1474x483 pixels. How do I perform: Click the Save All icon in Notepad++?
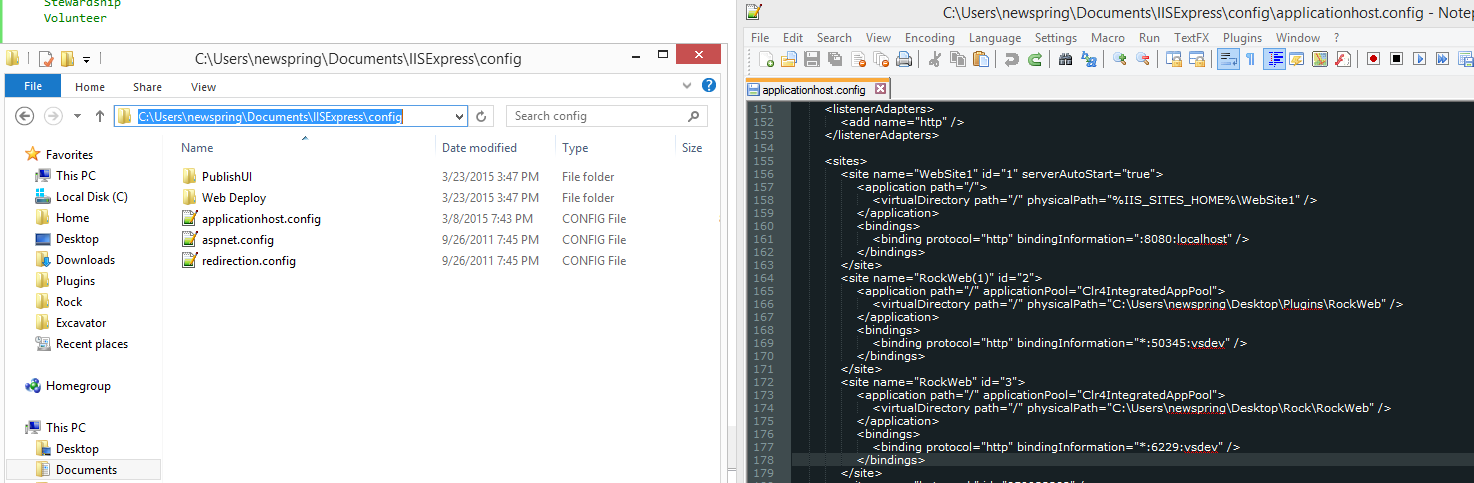tap(835, 59)
